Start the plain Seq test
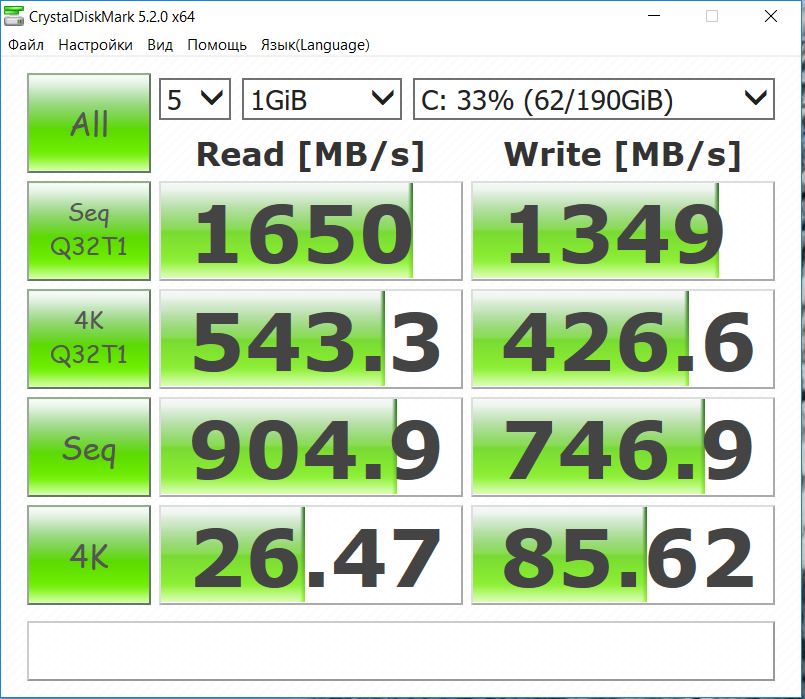Screen dimensions: 805x699 (89, 447)
